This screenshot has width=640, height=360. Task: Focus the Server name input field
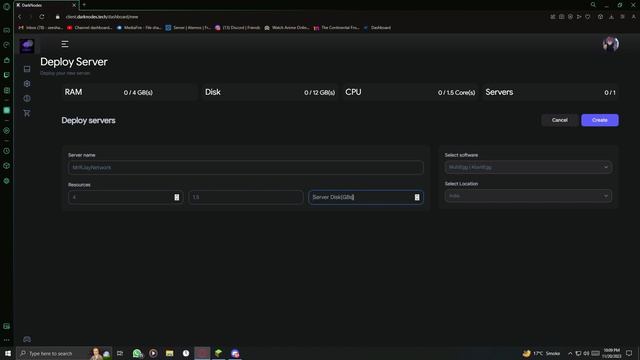pyautogui.click(x=246, y=167)
